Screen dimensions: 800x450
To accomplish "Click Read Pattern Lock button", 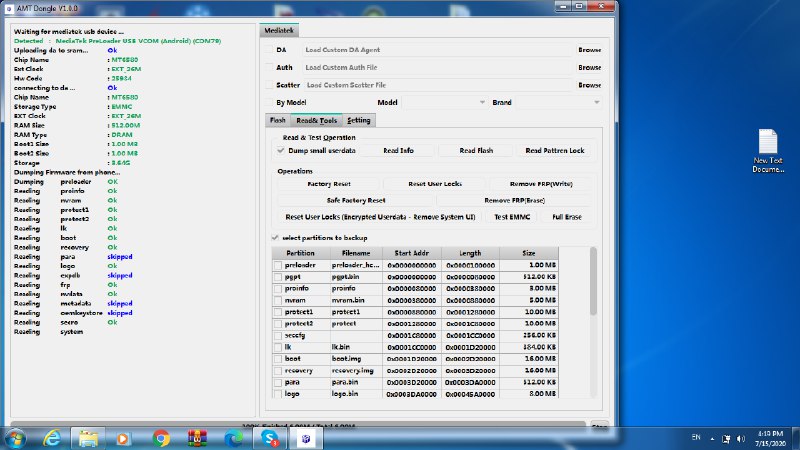I will tap(555, 151).
